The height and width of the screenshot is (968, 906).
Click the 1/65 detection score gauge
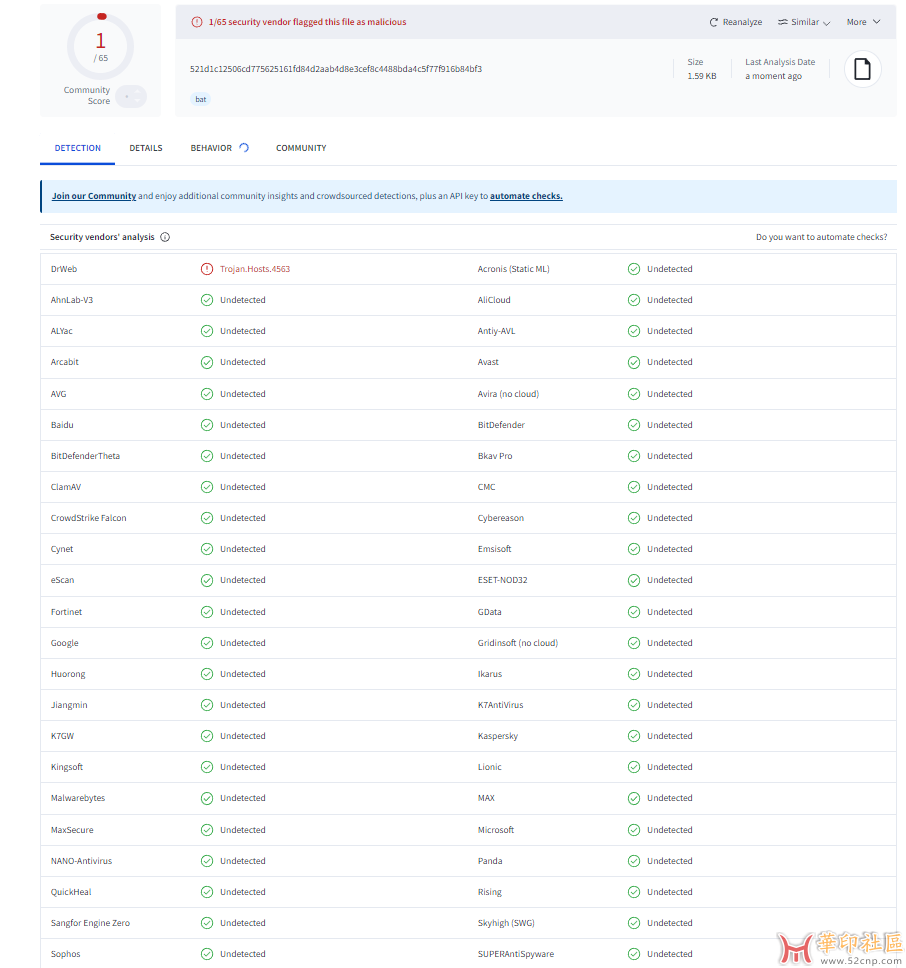(x=101, y=47)
